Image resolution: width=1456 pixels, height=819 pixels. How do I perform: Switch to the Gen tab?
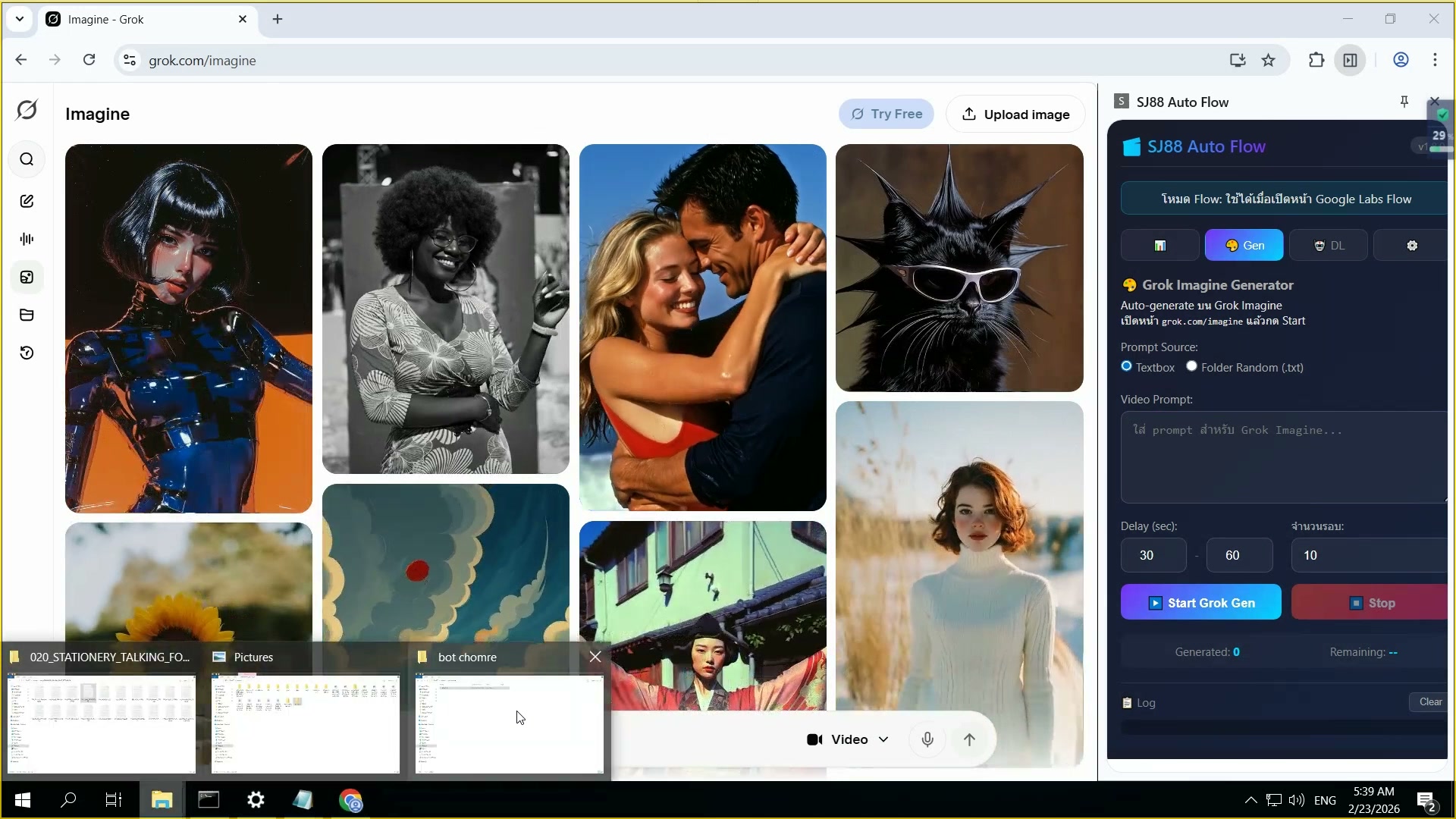click(1244, 246)
